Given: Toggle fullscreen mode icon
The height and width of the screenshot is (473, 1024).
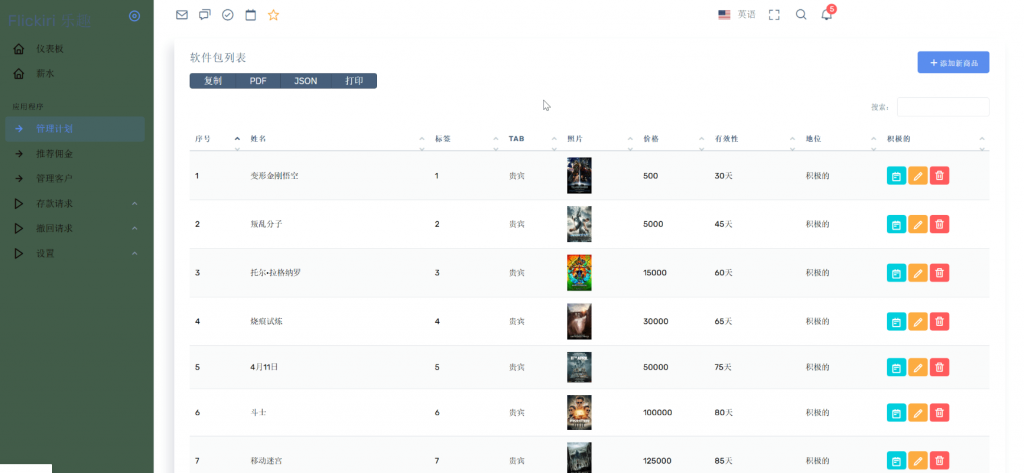Looking at the screenshot, I should [x=775, y=15].
